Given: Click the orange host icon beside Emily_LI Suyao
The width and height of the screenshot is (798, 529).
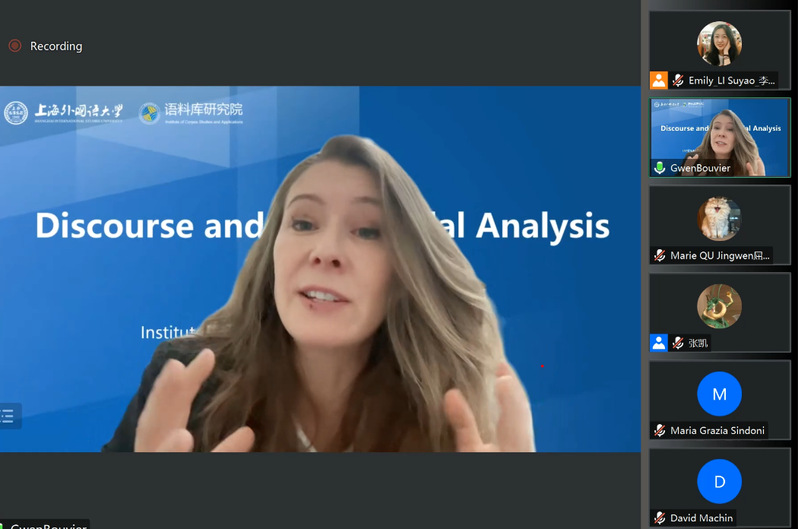Looking at the screenshot, I should point(658,80).
